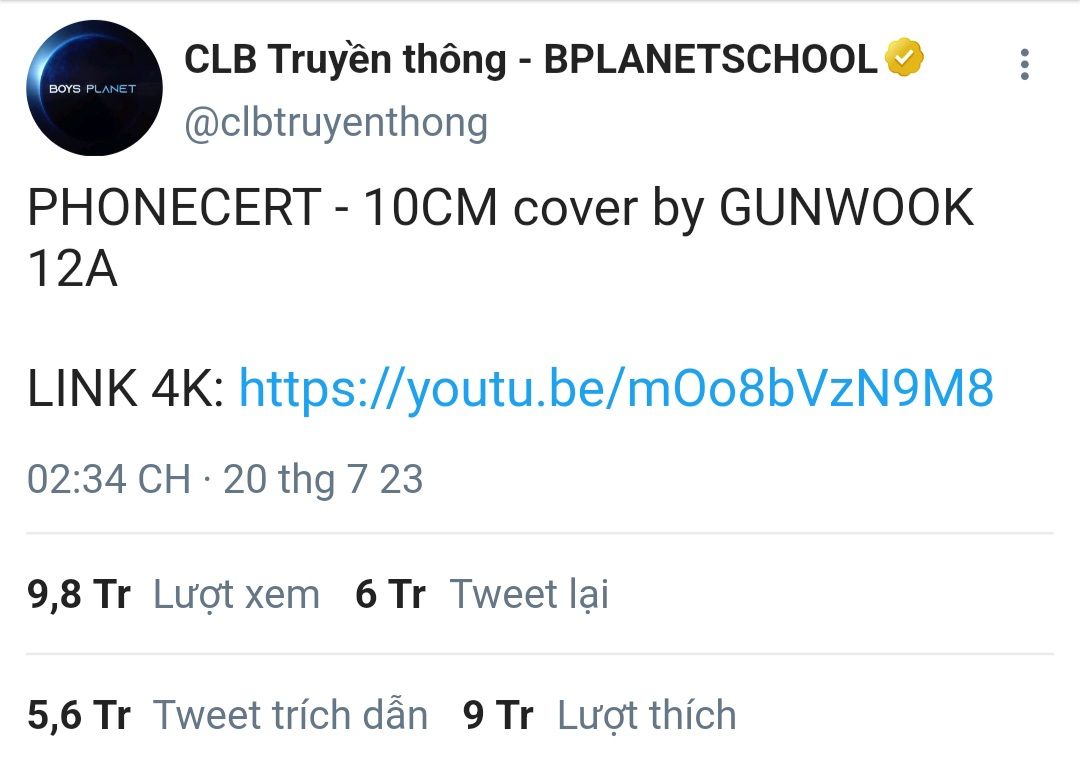Open the @clbtruyenthong handle
The image size is (1080, 760).
(x=336, y=123)
